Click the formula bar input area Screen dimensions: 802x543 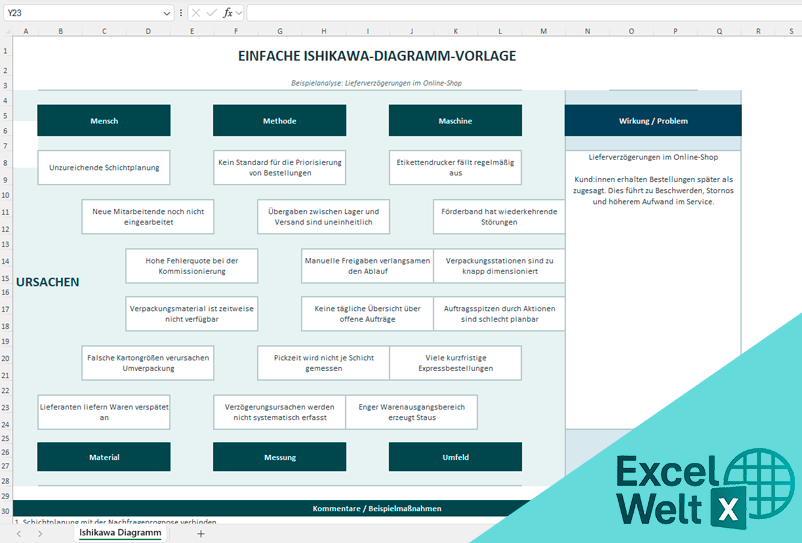(524, 13)
